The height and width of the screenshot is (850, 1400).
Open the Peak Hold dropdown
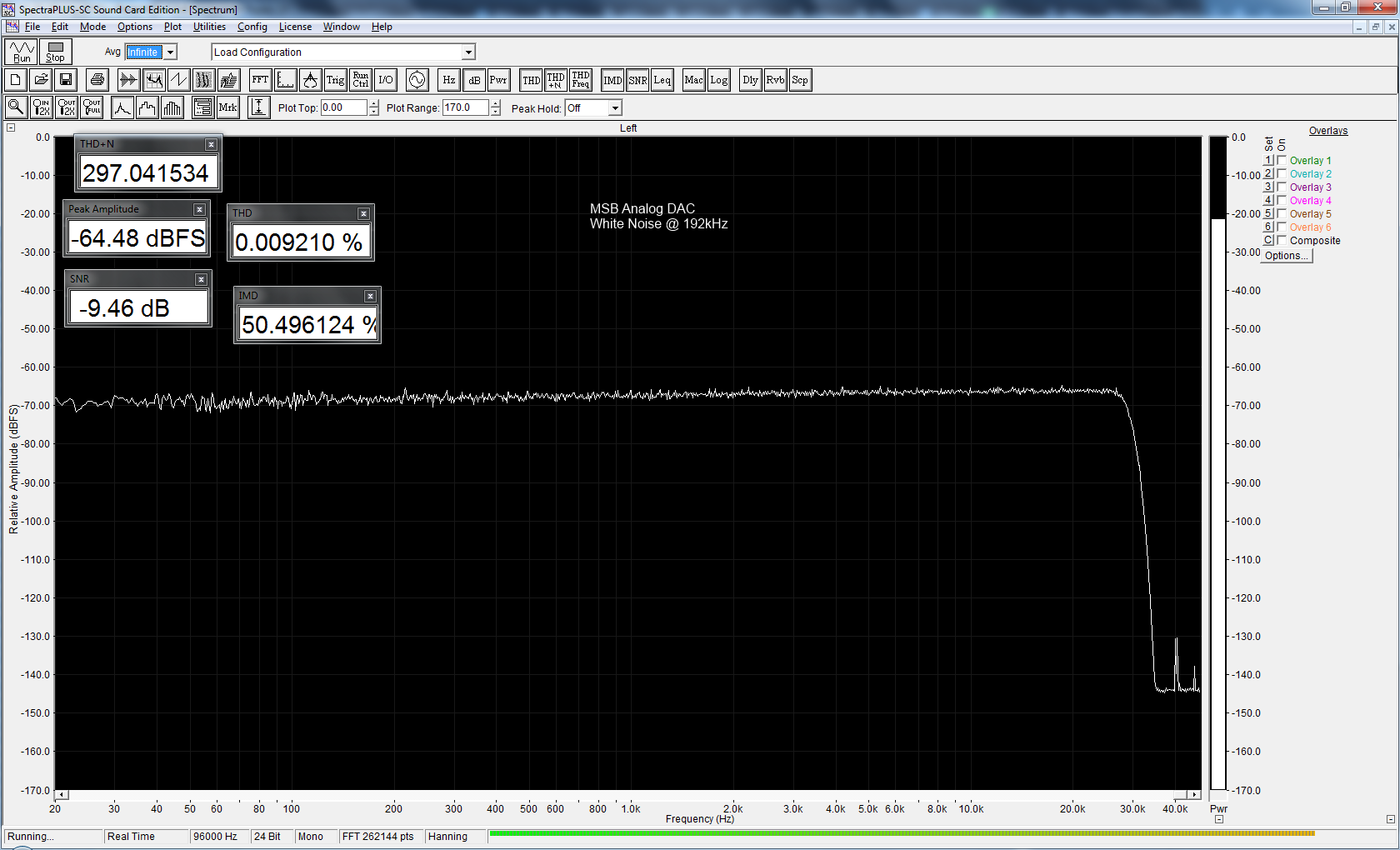[615, 108]
